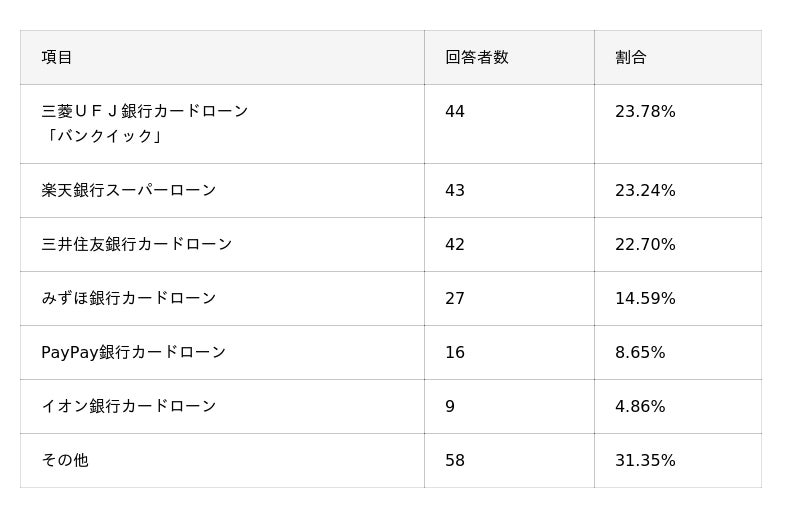This screenshot has width=800, height=518.
Task: Click the 項目 column header
Action: (x=57, y=57)
